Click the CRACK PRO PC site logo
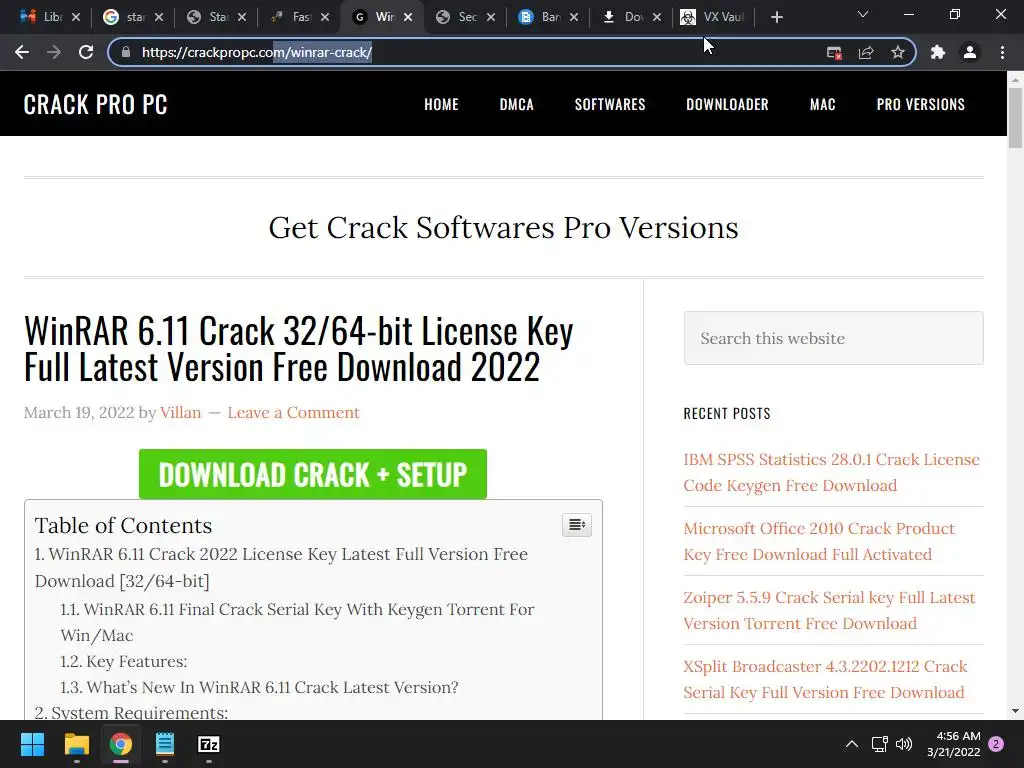 (x=95, y=104)
